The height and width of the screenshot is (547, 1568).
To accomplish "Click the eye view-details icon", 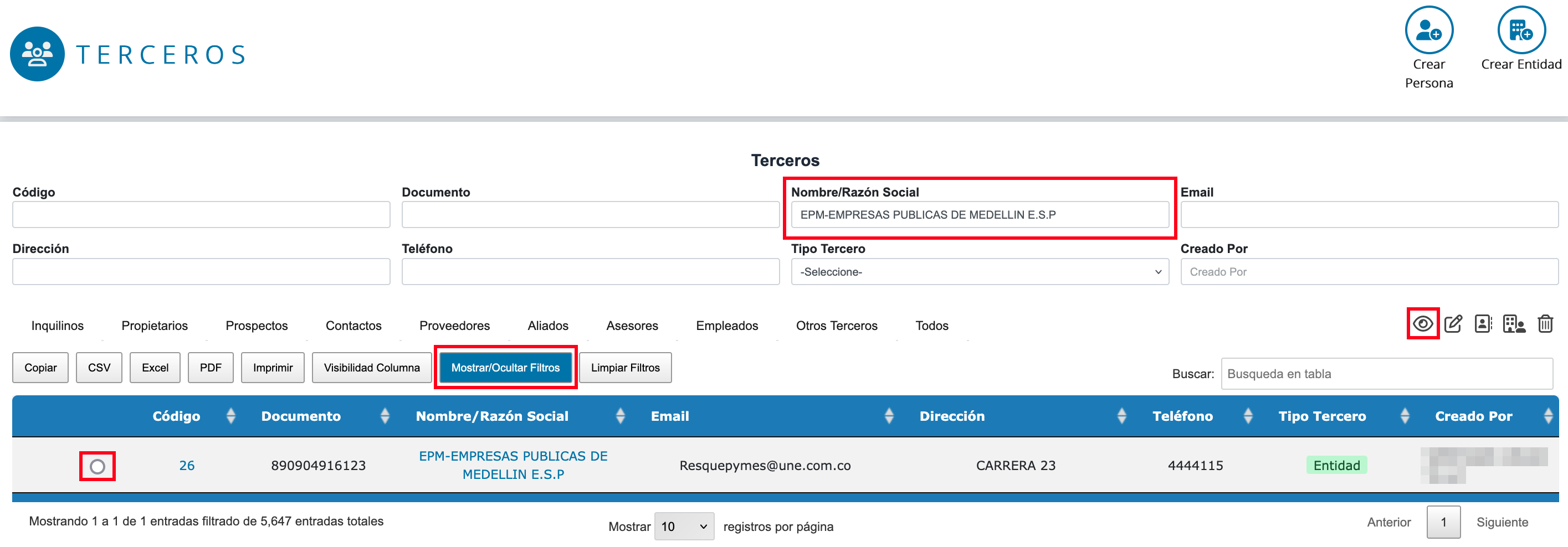I will click(x=1422, y=324).
